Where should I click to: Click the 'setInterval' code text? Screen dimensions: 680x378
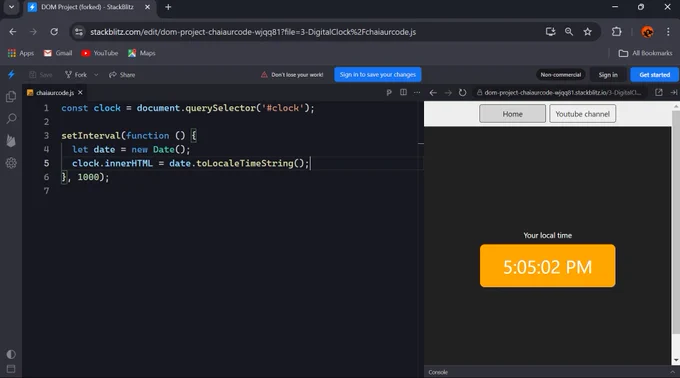[x=91, y=135]
